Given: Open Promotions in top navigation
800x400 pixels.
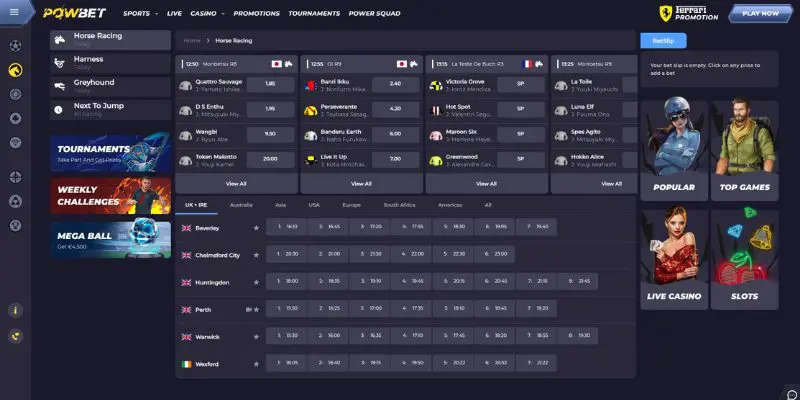Looking at the screenshot, I should coord(257,14).
